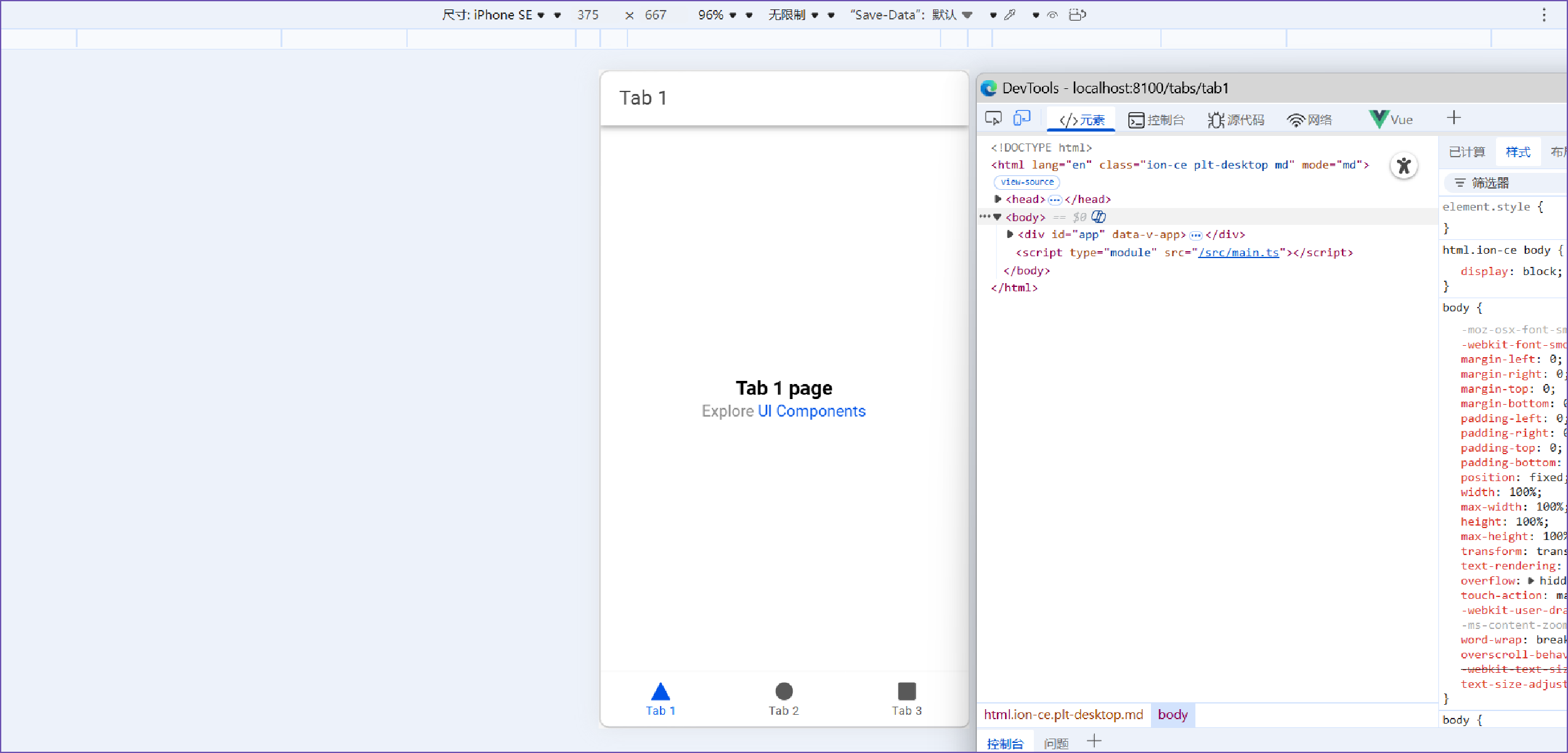Show collapsed div app contents ellipsis
1568x753 pixels.
point(1196,236)
